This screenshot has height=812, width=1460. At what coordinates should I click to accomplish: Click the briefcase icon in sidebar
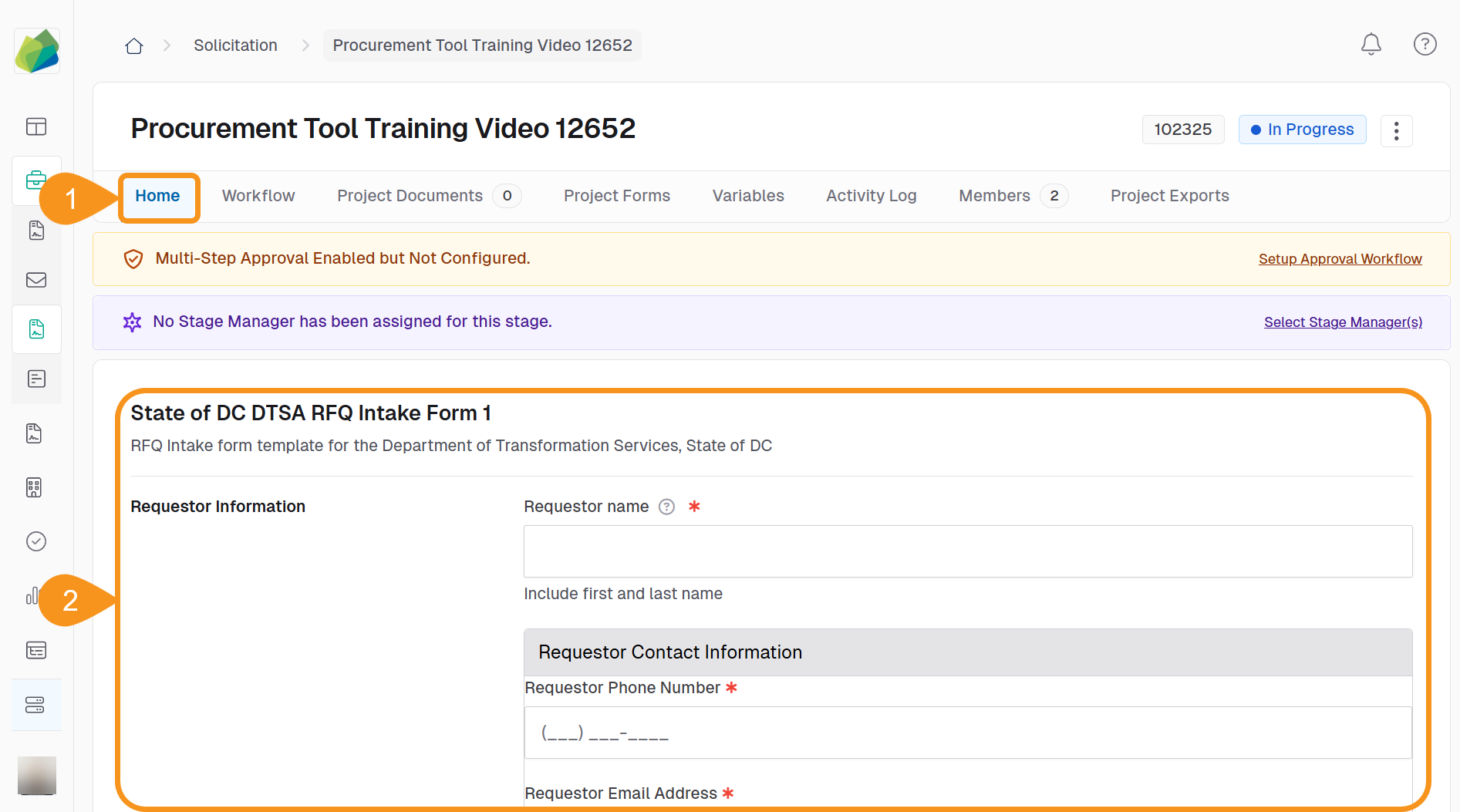(x=35, y=180)
